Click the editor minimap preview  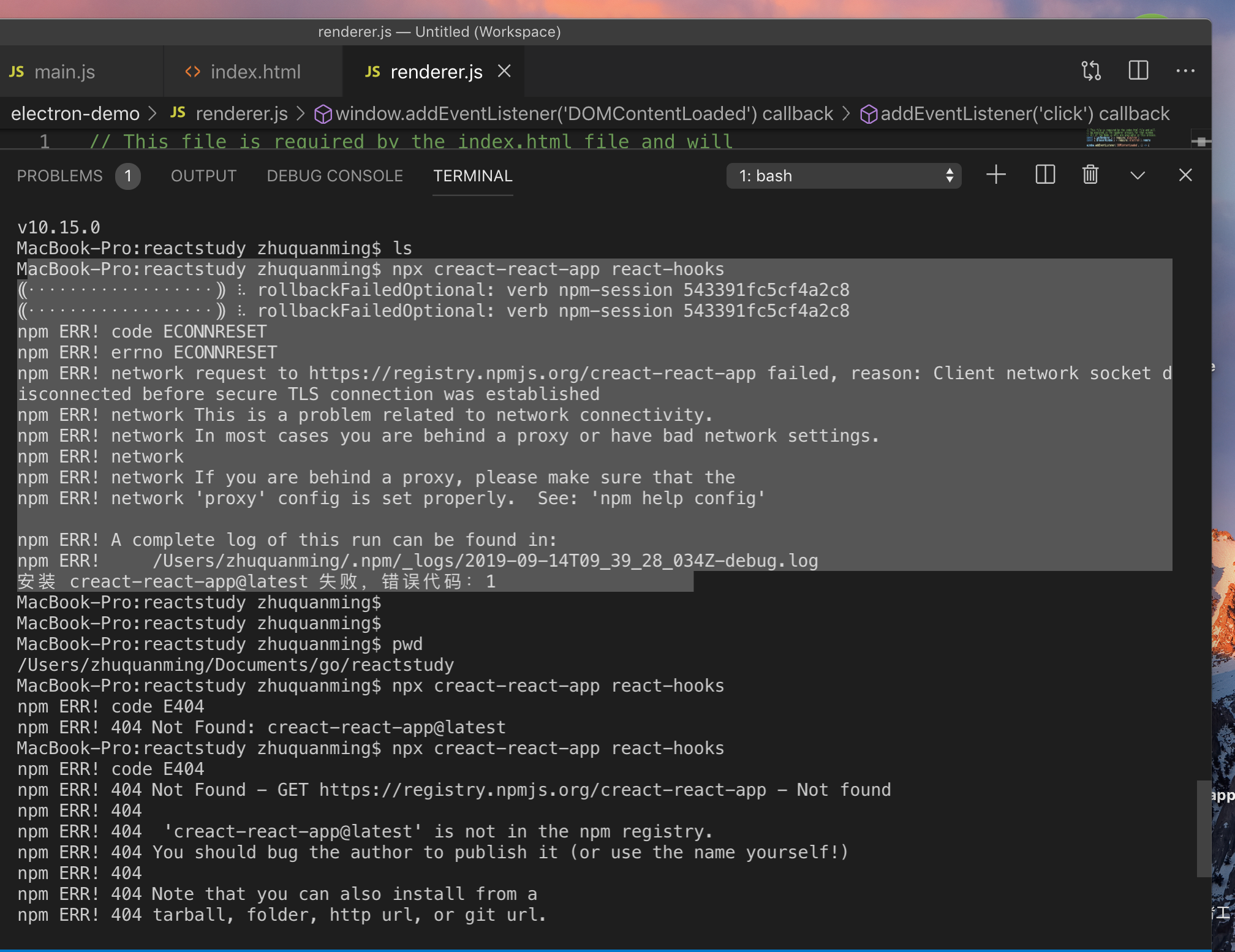click(1121, 138)
